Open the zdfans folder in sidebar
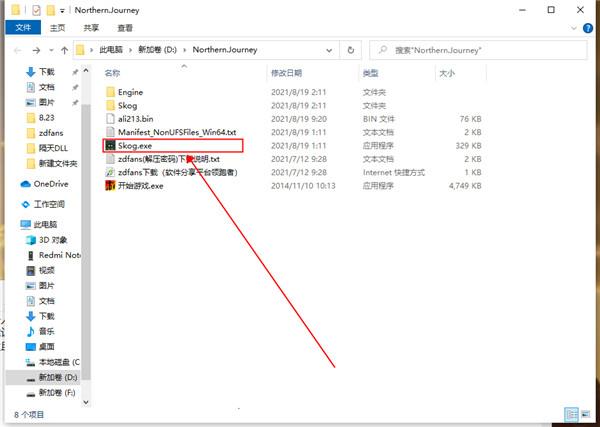Viewport: 600px width, 427px height. coord(51,133)
